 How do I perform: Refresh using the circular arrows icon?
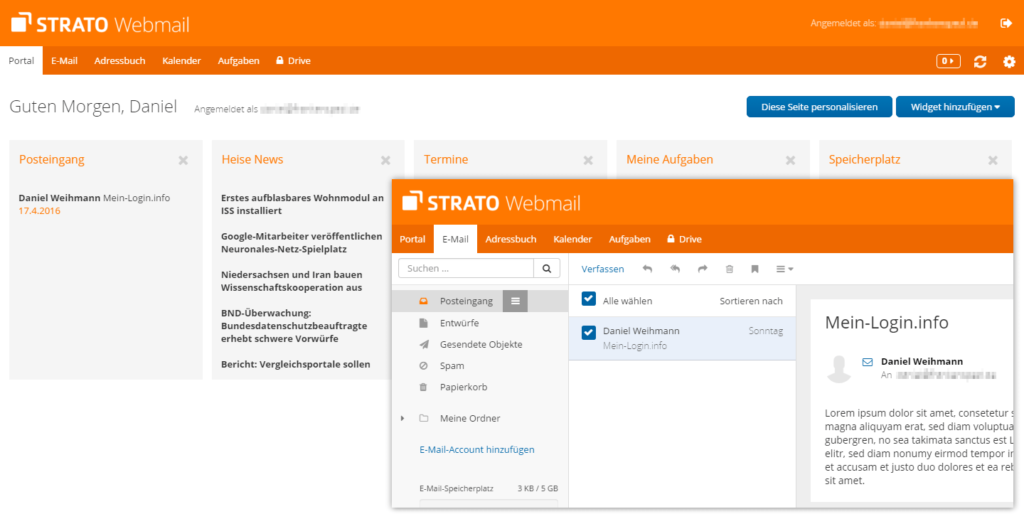coord(980,61)
